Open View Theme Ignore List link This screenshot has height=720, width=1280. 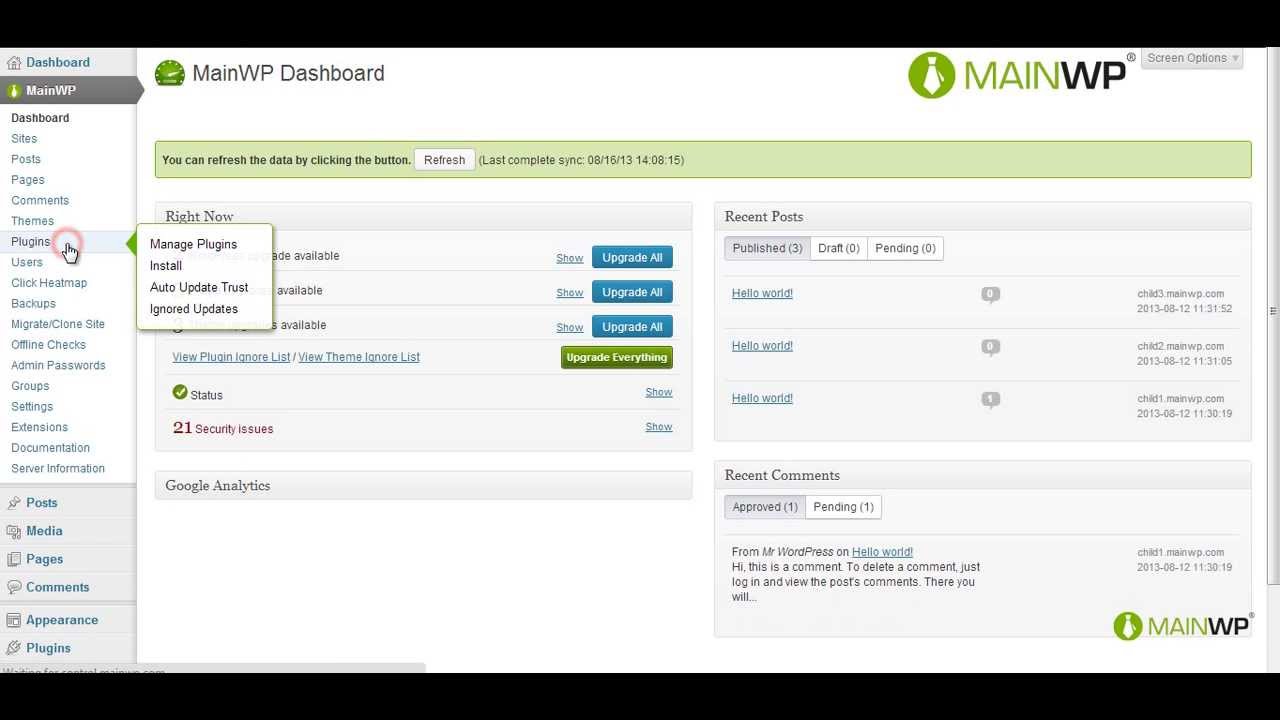point(359,357)
